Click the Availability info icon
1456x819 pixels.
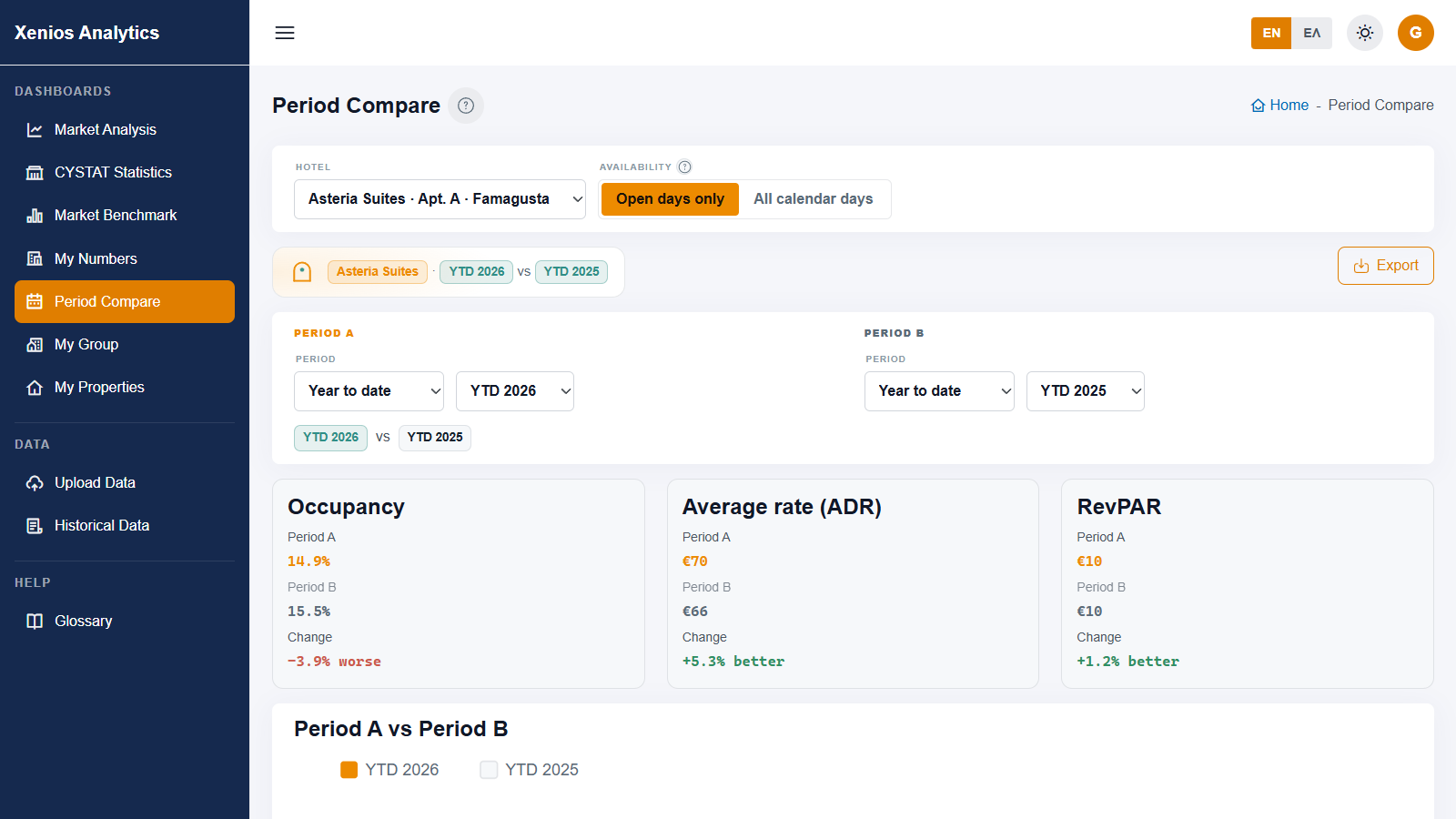click(x=685, y=167)
